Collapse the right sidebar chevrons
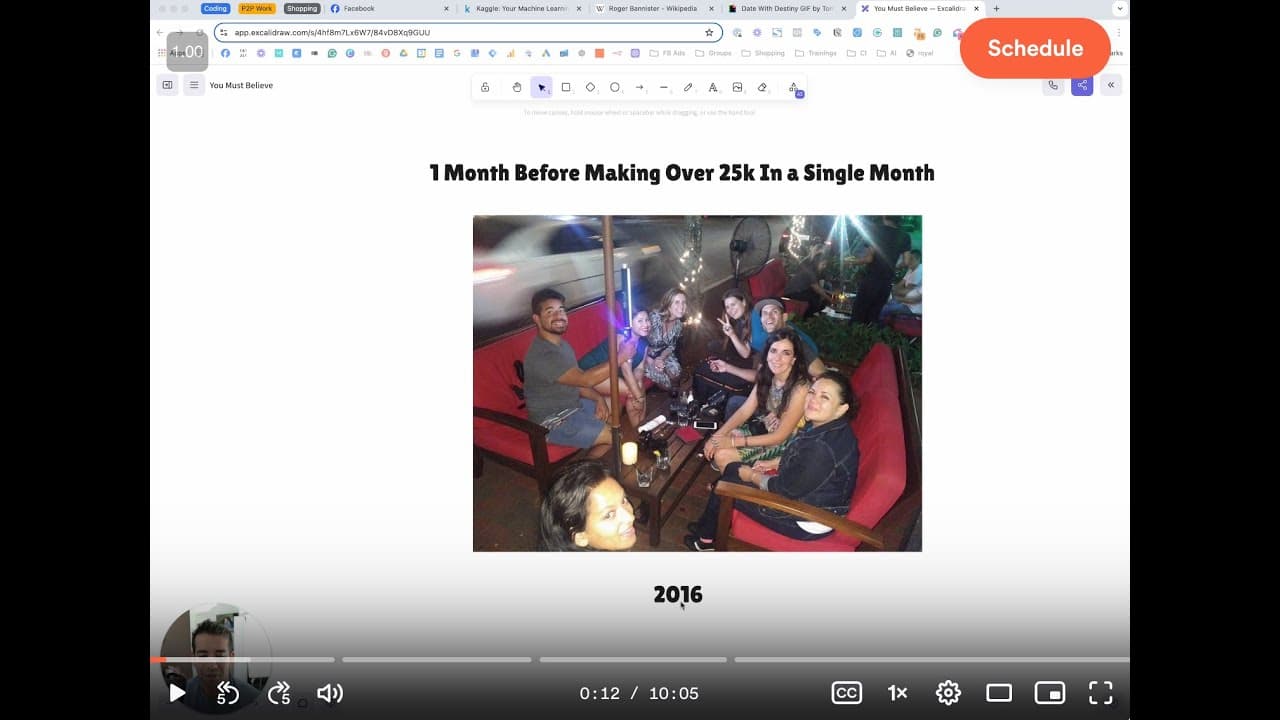This screenshot has height=720, width=1280. pyautogui.click(x=1111, y=85)
